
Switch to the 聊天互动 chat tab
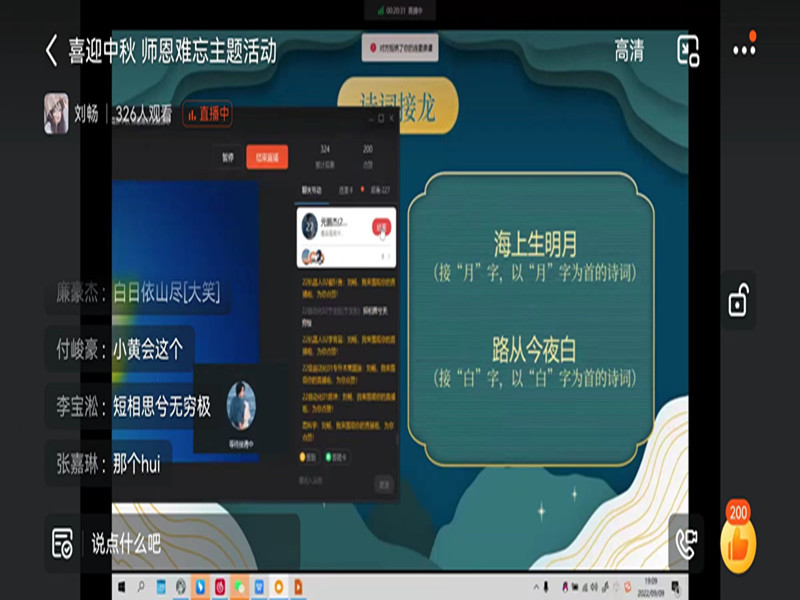(312, 189)
